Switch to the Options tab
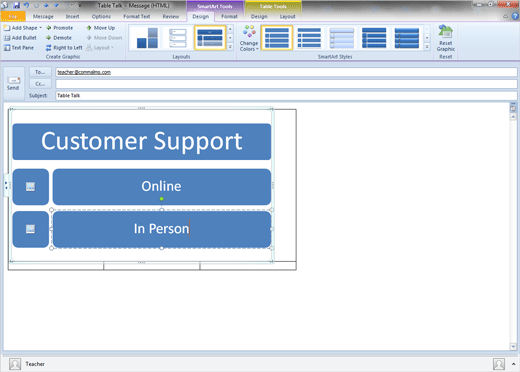 (101, 16)
